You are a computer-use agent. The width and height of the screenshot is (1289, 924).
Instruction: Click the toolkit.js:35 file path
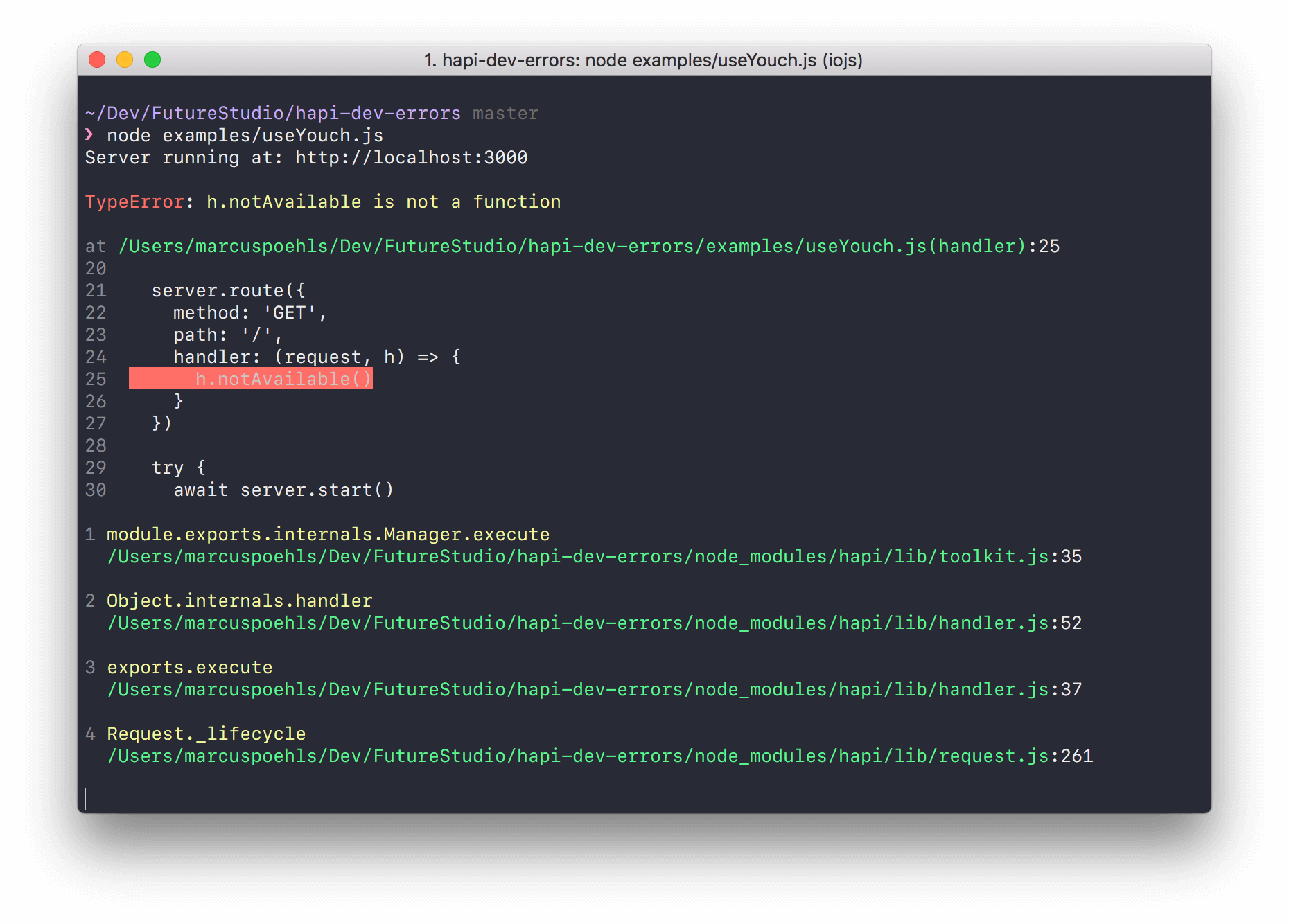point(595,556)
